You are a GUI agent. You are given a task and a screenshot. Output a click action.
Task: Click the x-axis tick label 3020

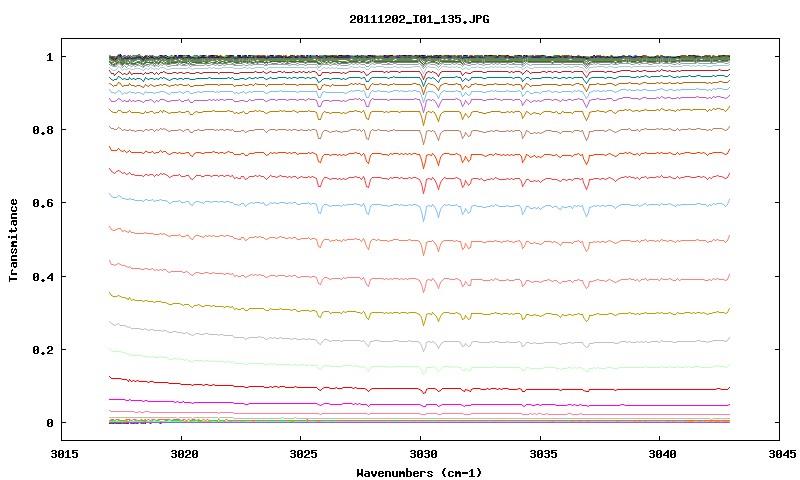click(x=184, y=454)
